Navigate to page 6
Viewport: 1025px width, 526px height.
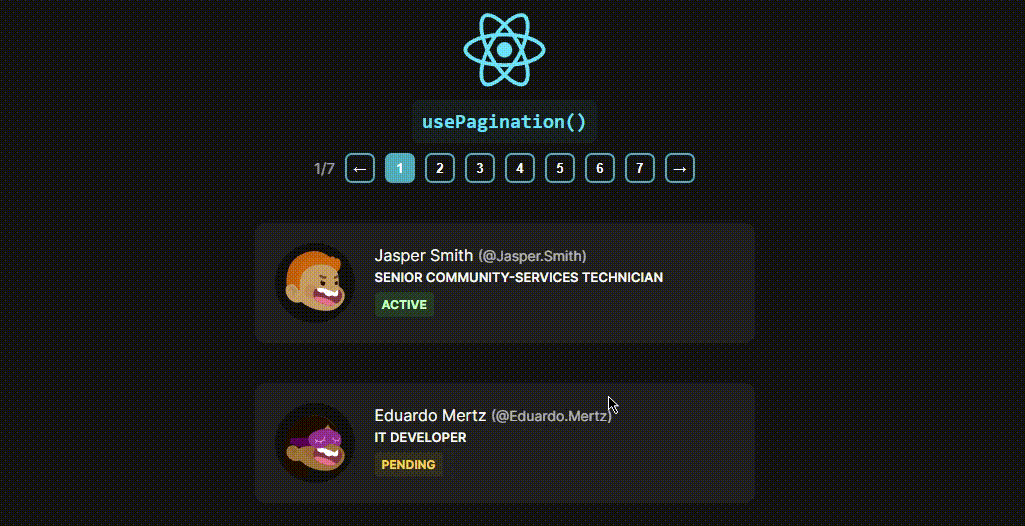[x=599, y=169]
